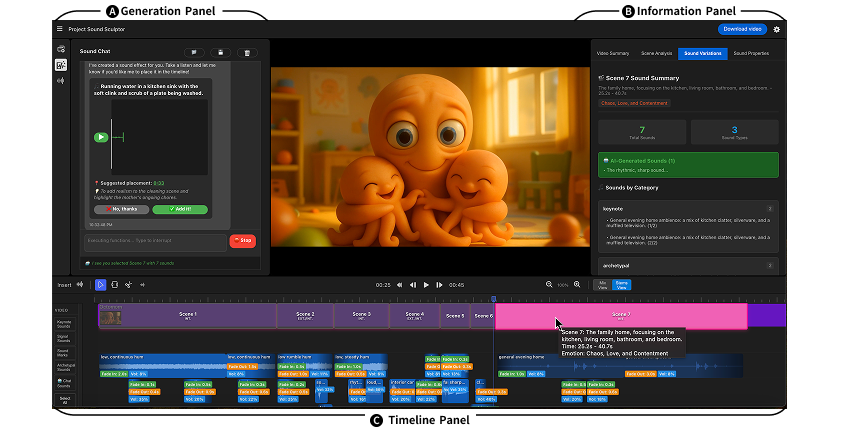Select the pointer selection tool in the timeline toolbar
Viewport: 842px width, 427px height.
pyautogui.click(x=100, y=285)
